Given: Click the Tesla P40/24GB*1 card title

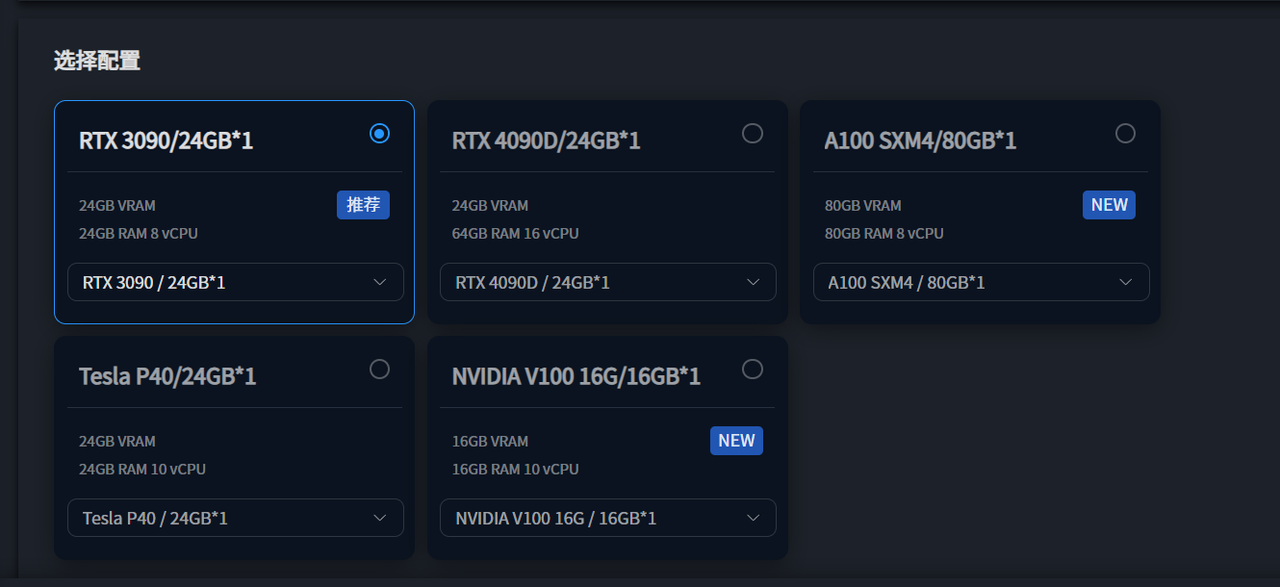Looking at the screenshot, I should [x=167, y=376].
